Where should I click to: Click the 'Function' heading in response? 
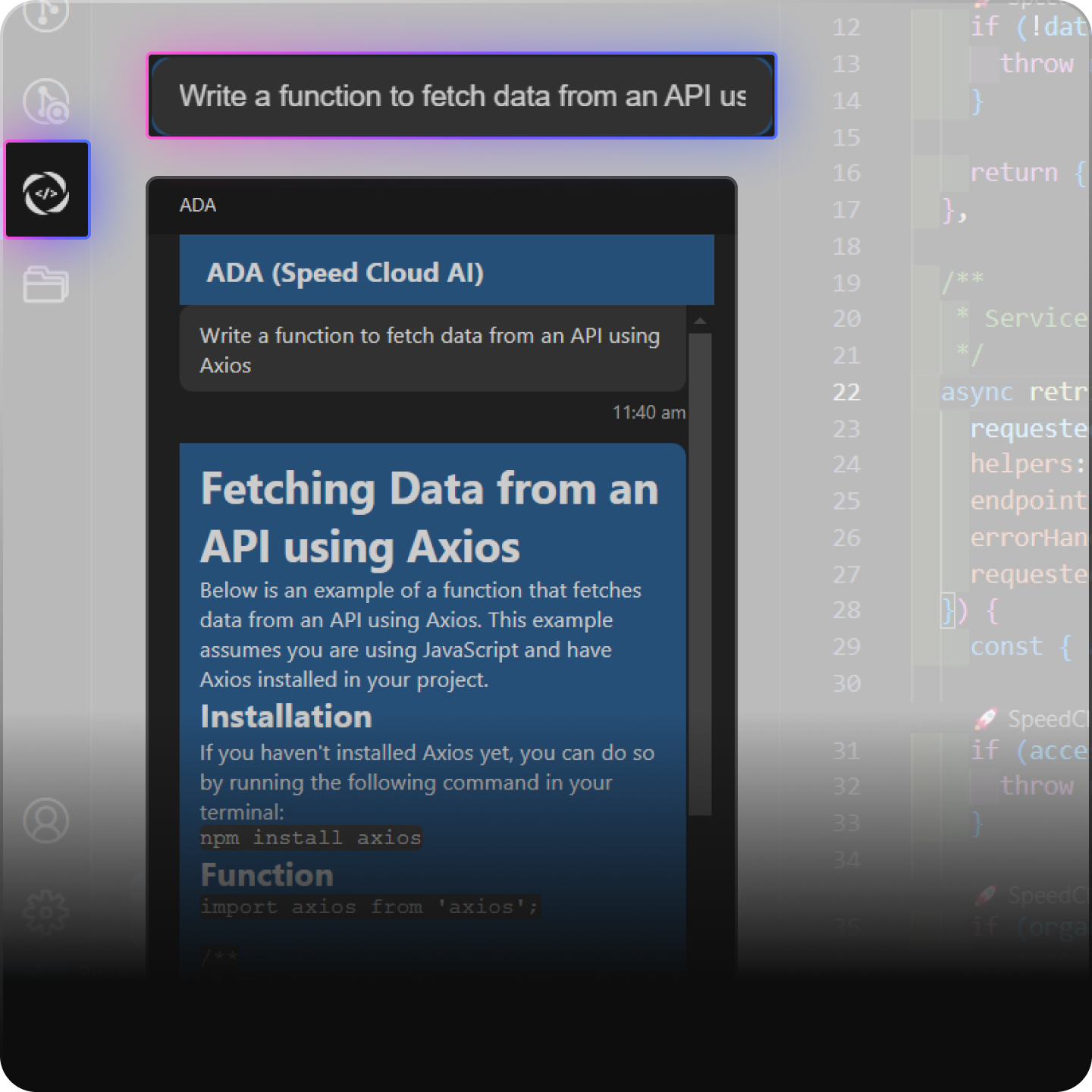[x=267, y=875]
